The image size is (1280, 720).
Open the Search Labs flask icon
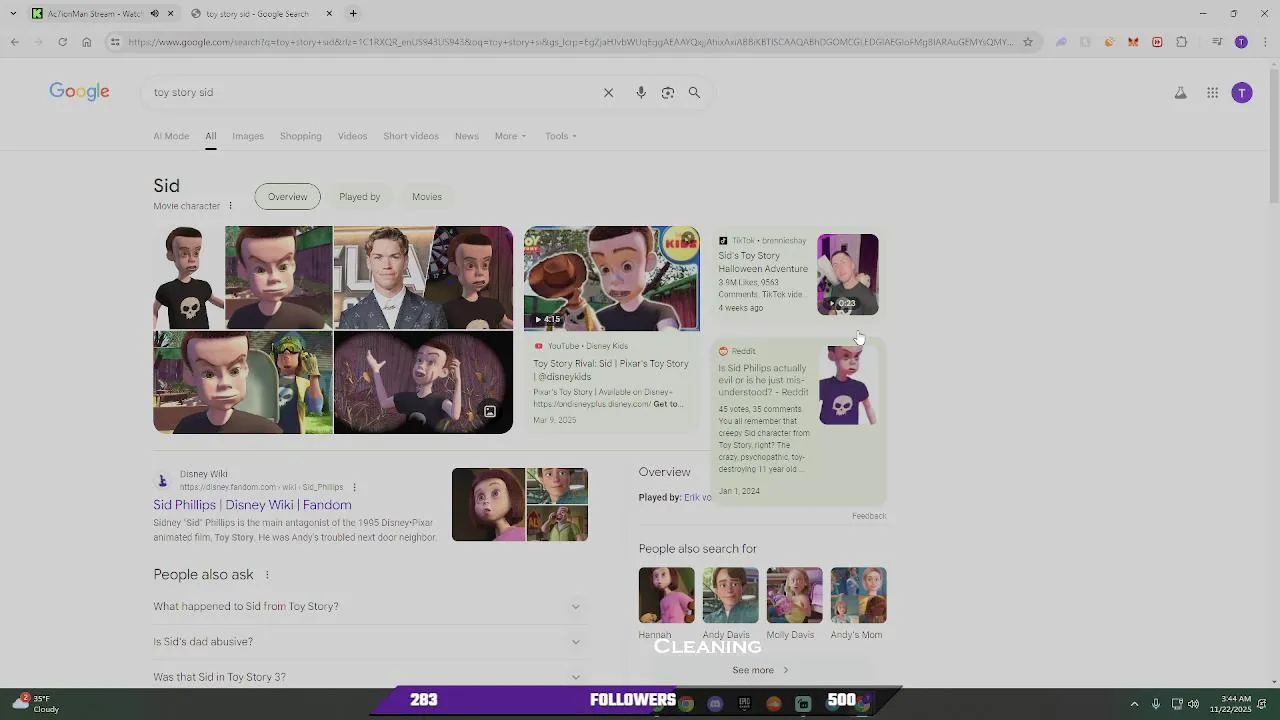pos(1180,93)
